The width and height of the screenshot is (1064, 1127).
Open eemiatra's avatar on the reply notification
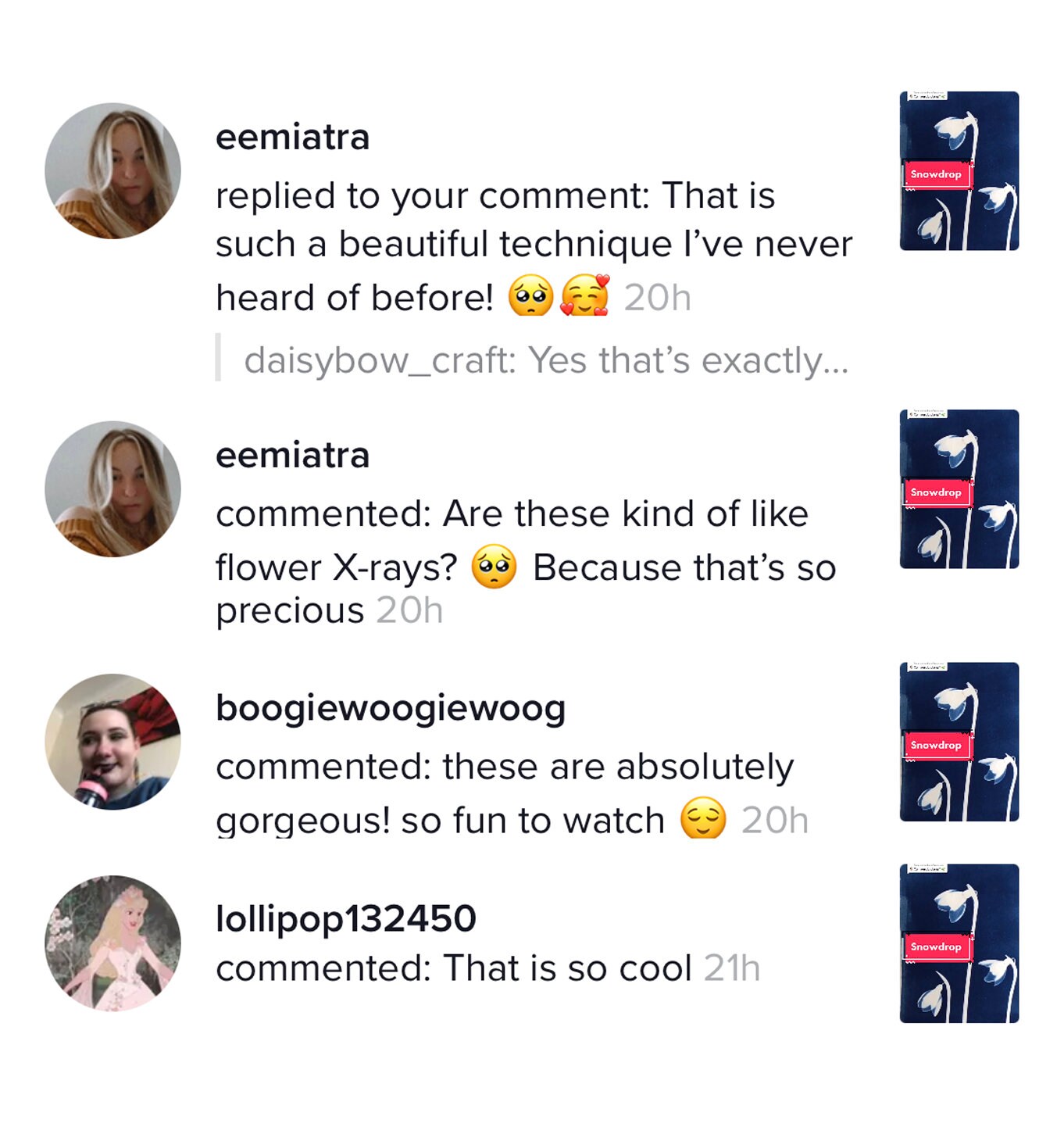pyautogui.click(x=112, y=171)
